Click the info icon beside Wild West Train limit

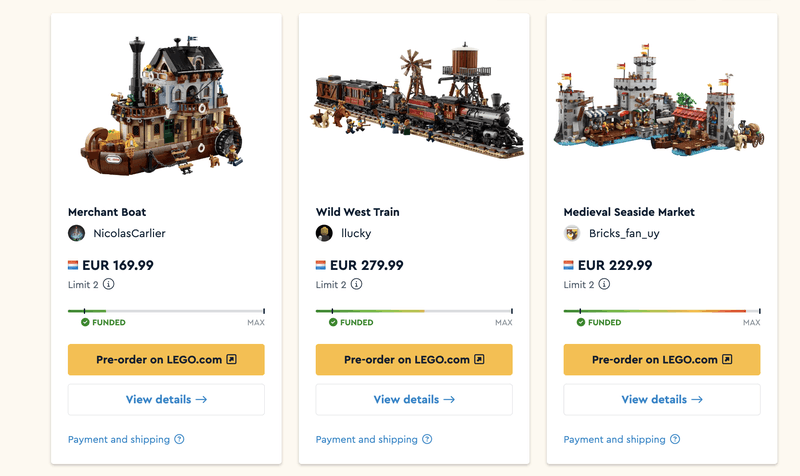pyautogui.click(x=357, y=284)
